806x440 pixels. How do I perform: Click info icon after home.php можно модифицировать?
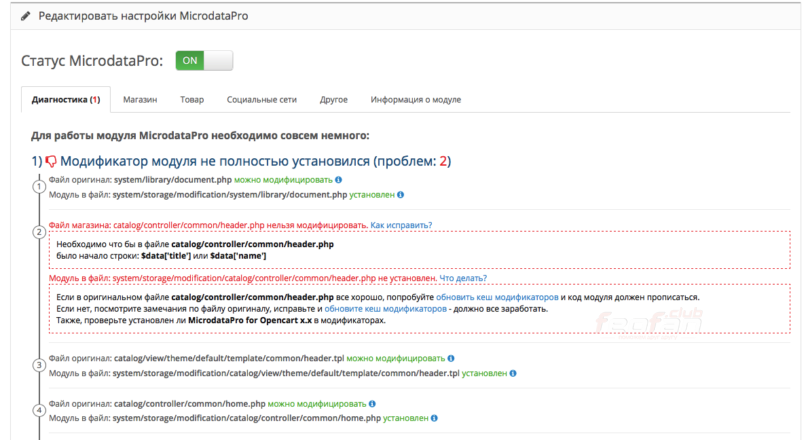pyautogui.click(x=372, y=404)
